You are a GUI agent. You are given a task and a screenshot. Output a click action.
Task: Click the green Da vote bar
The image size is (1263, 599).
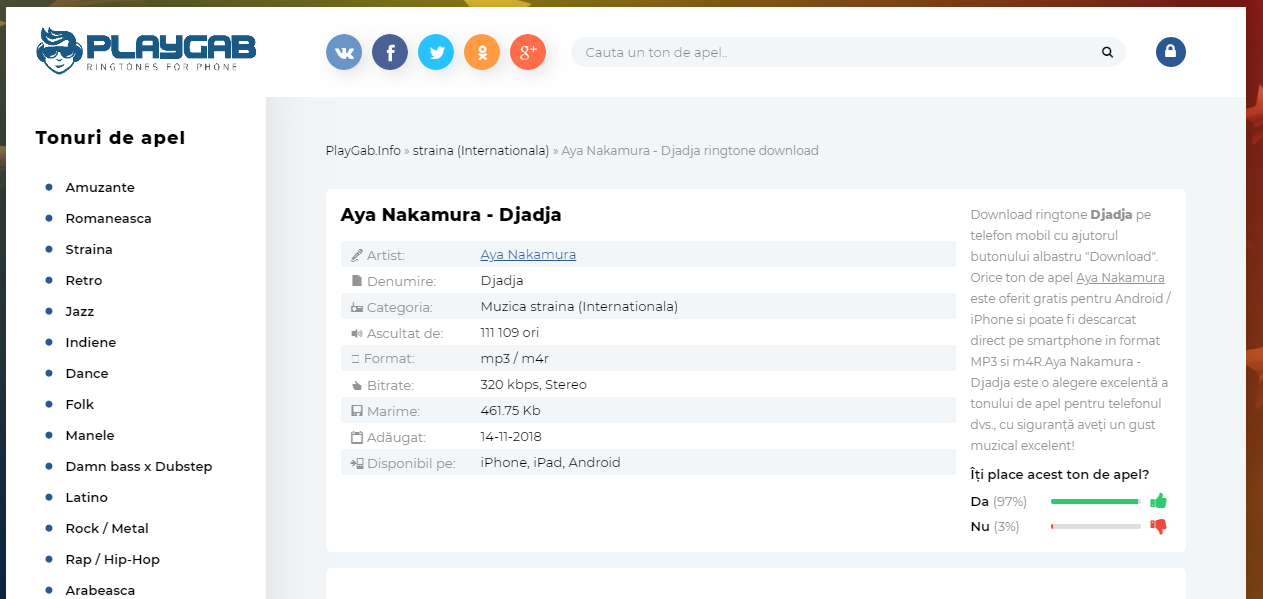1095,501
